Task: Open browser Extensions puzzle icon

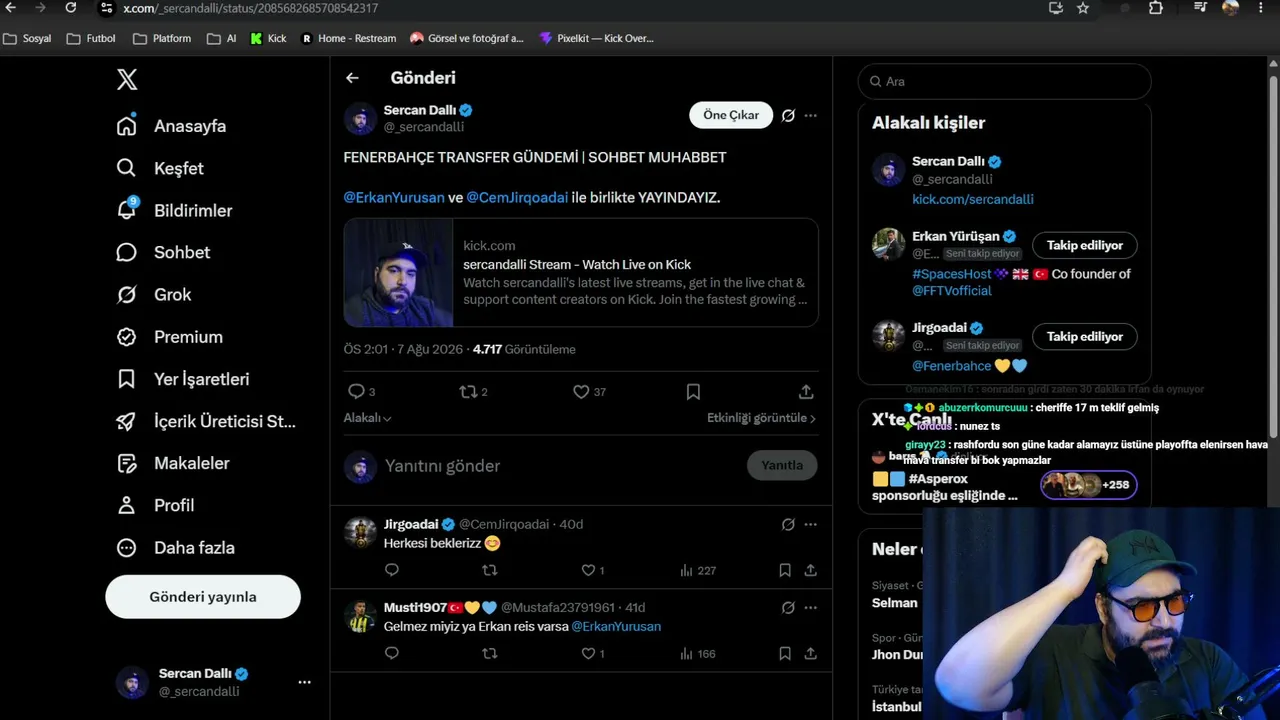Action: point(1156,8)
